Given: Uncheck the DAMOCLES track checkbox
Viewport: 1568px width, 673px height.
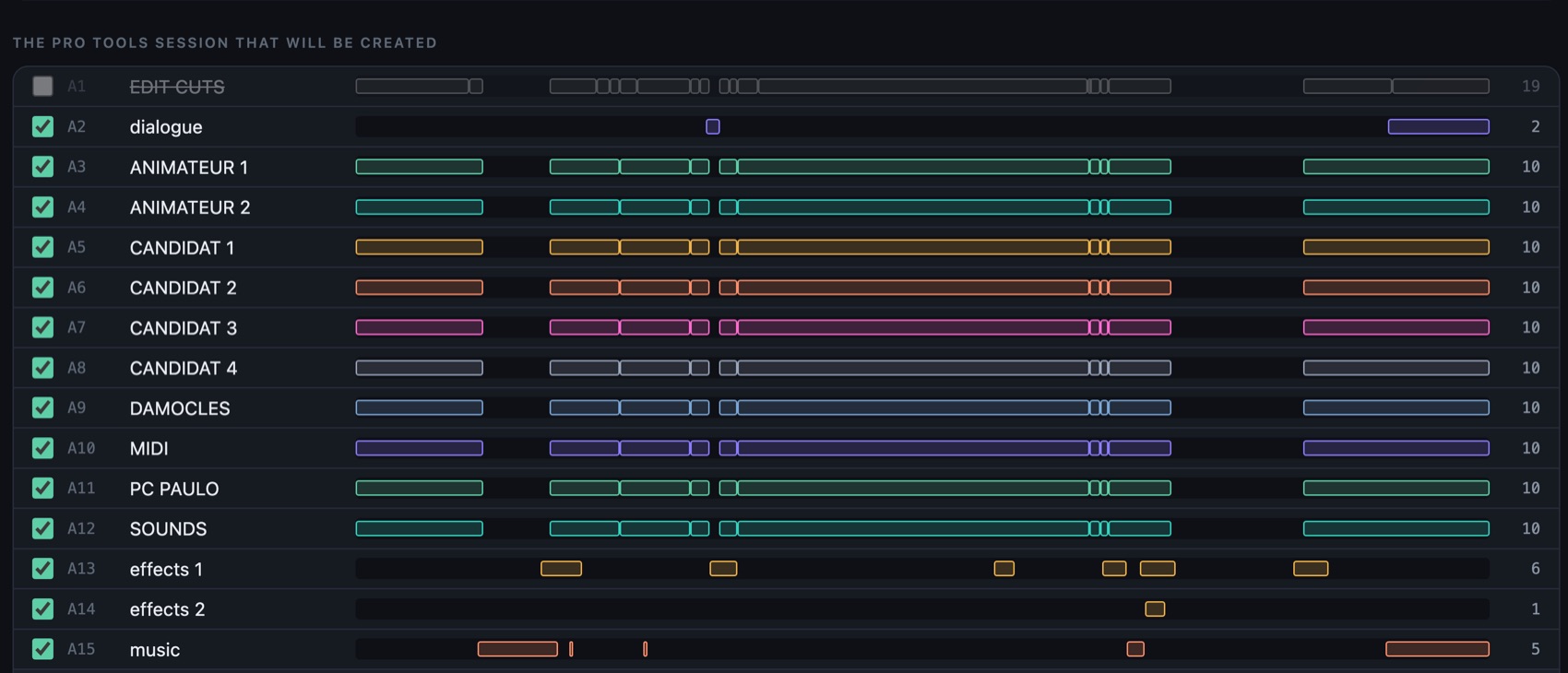Looking at the screenshot, I should pyautogui.click(x=42, y=407).
